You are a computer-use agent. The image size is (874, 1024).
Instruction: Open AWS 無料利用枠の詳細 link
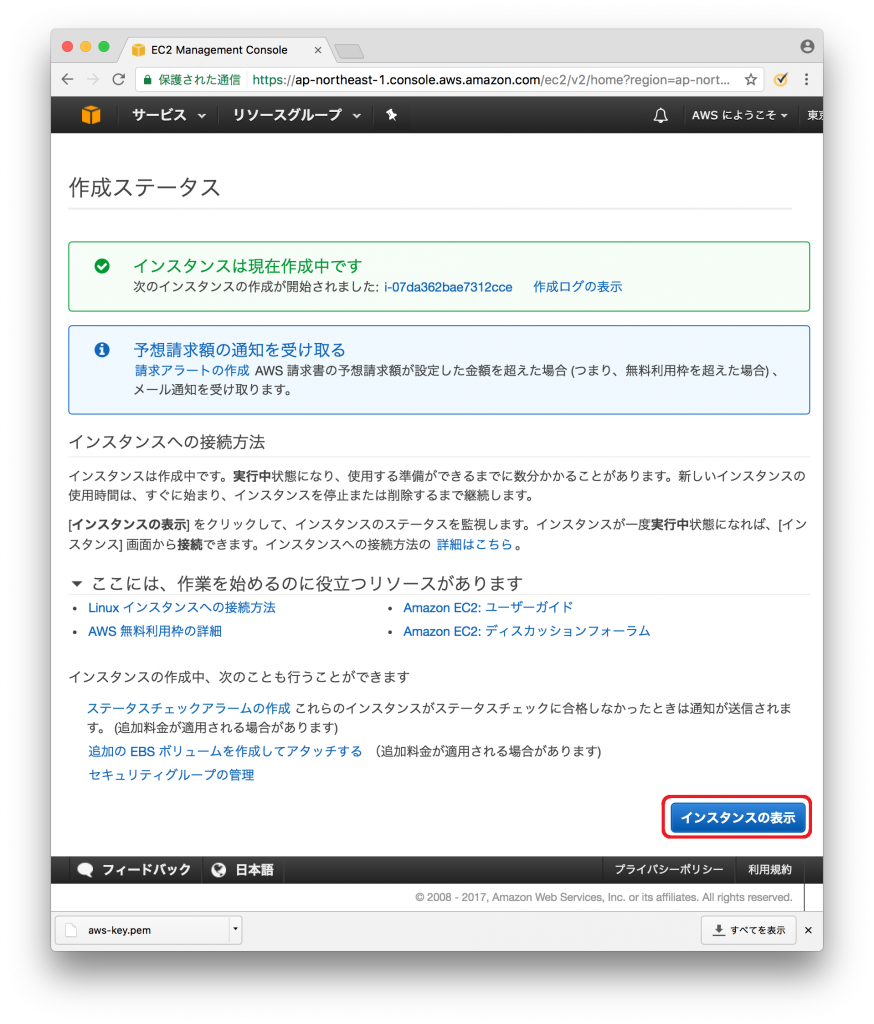[155, 632]
